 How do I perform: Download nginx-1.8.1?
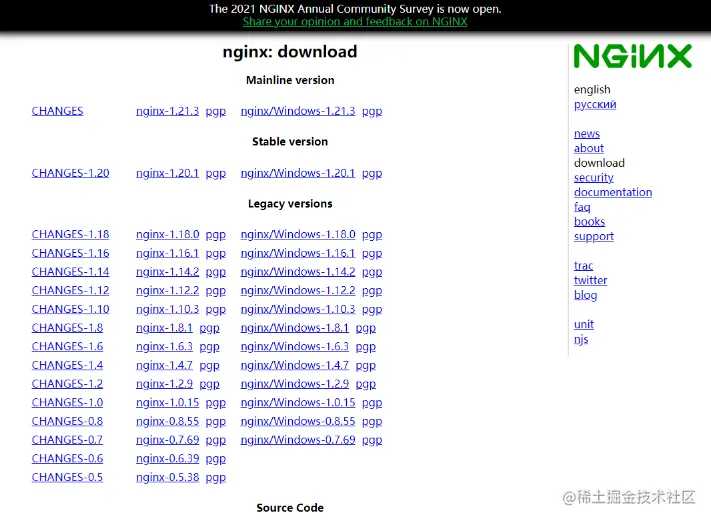click(164, 328)
